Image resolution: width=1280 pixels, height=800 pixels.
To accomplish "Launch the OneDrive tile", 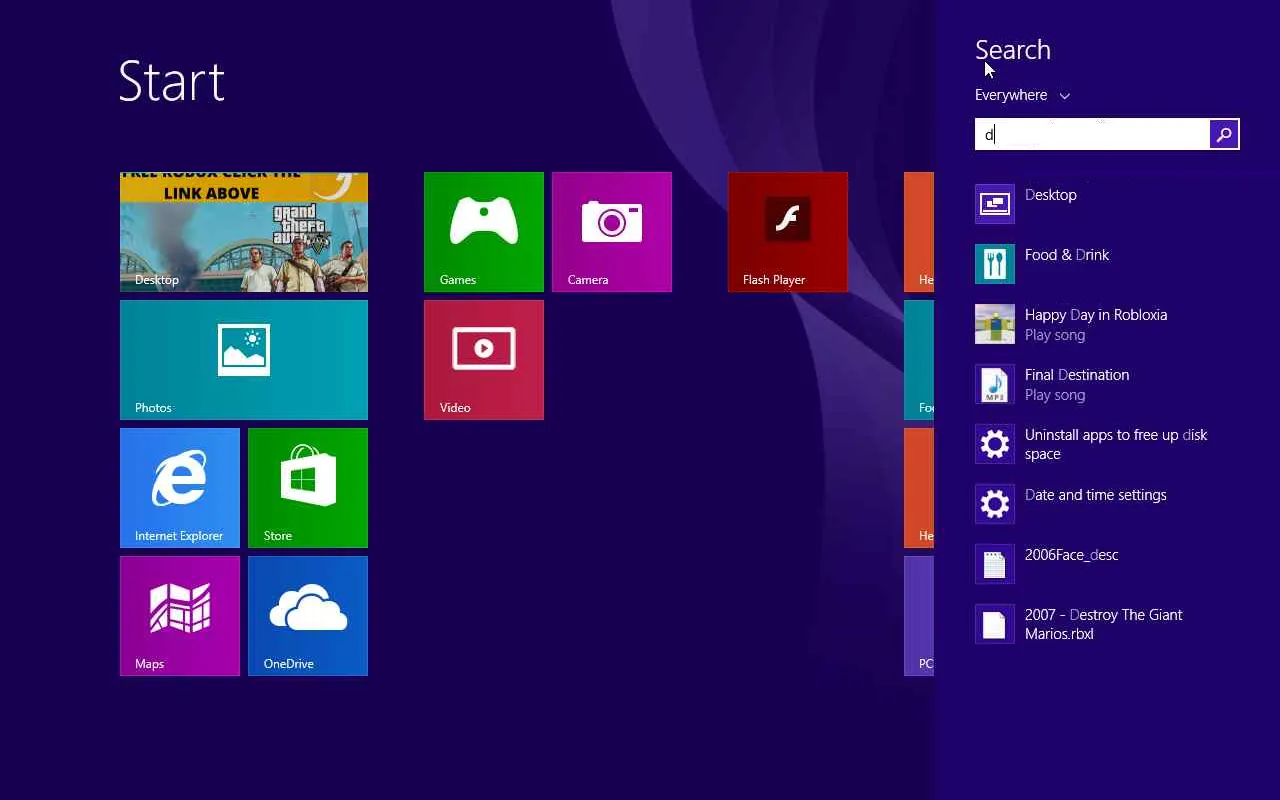I will 308,616.
